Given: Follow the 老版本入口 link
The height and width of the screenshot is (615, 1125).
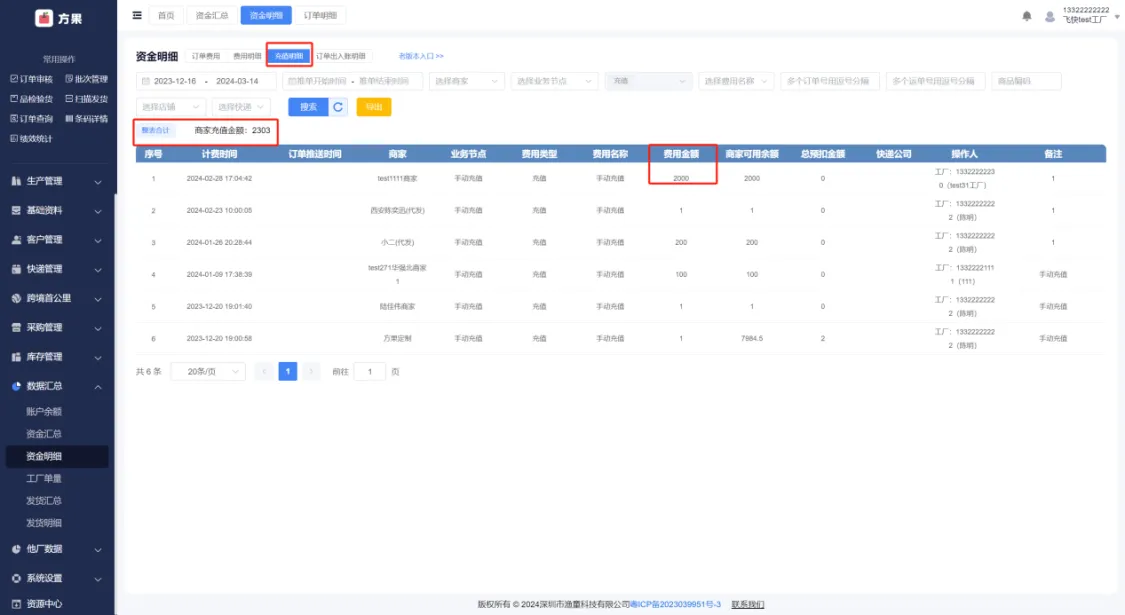Looking at the screenshot, I should click(420, 57).
